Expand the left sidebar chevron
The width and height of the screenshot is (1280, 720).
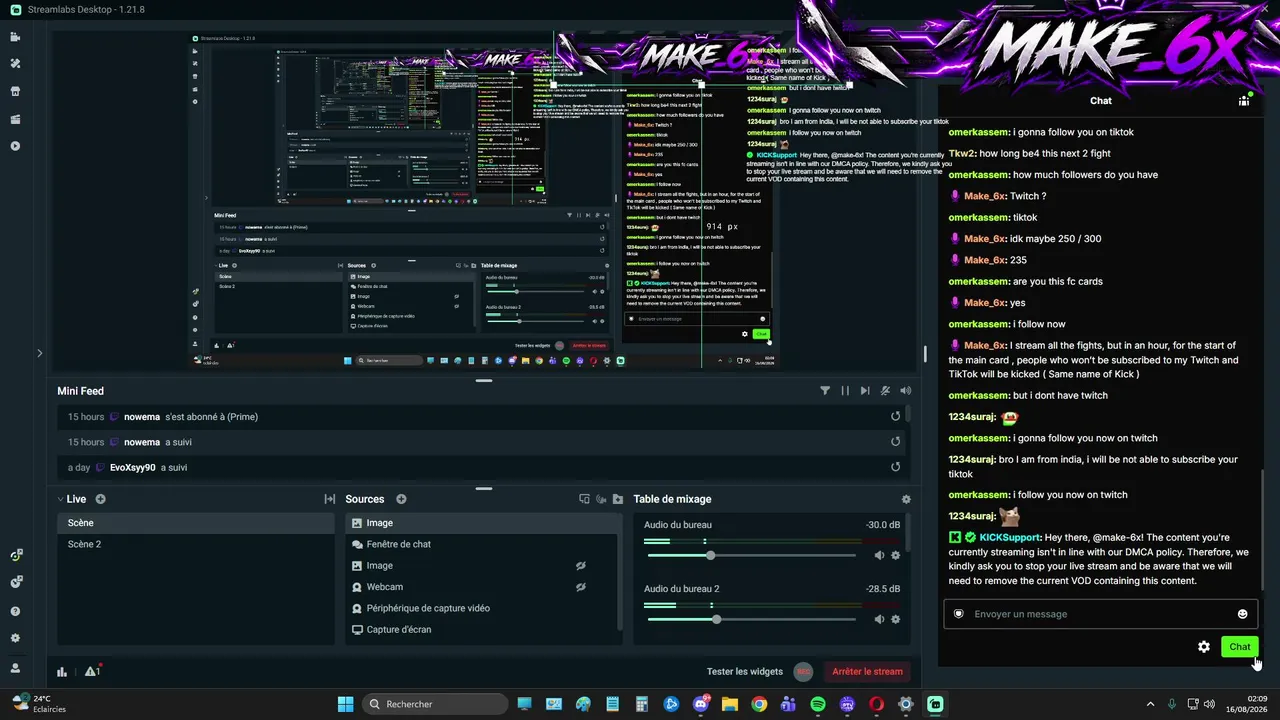click(40, 353)
